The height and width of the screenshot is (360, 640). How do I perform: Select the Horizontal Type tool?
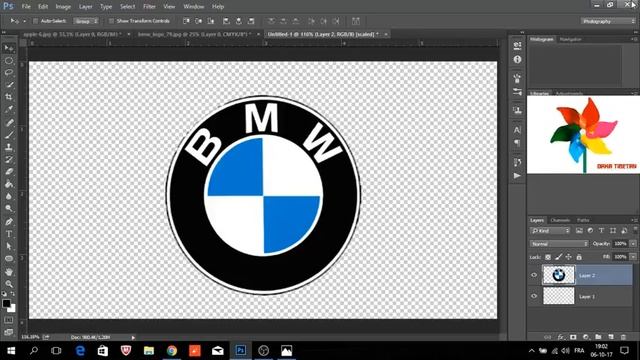(9, 234)
